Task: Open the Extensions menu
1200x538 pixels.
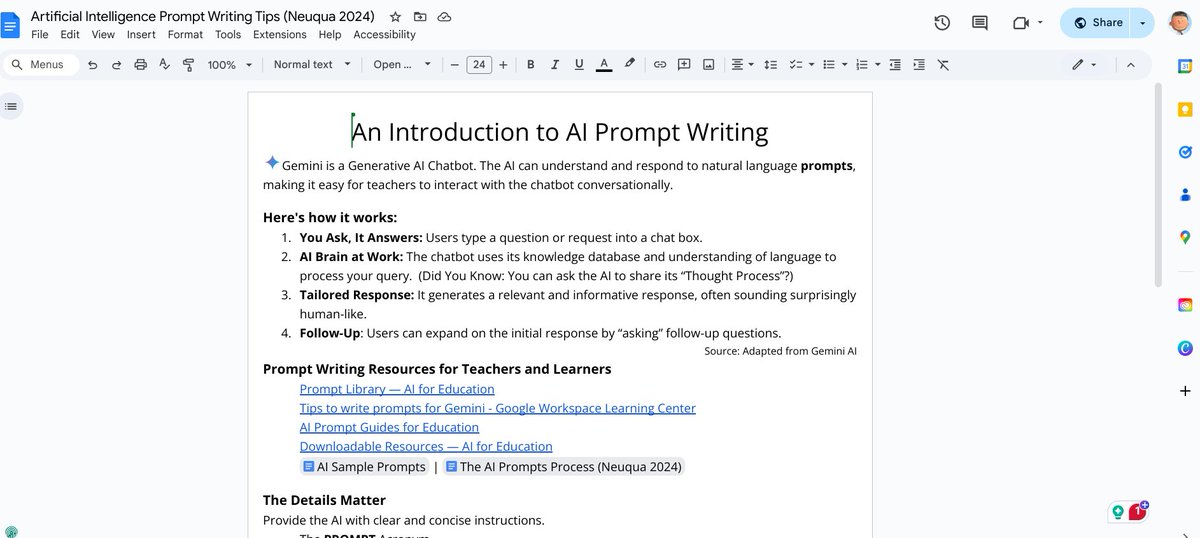Action: pos(280,34)
